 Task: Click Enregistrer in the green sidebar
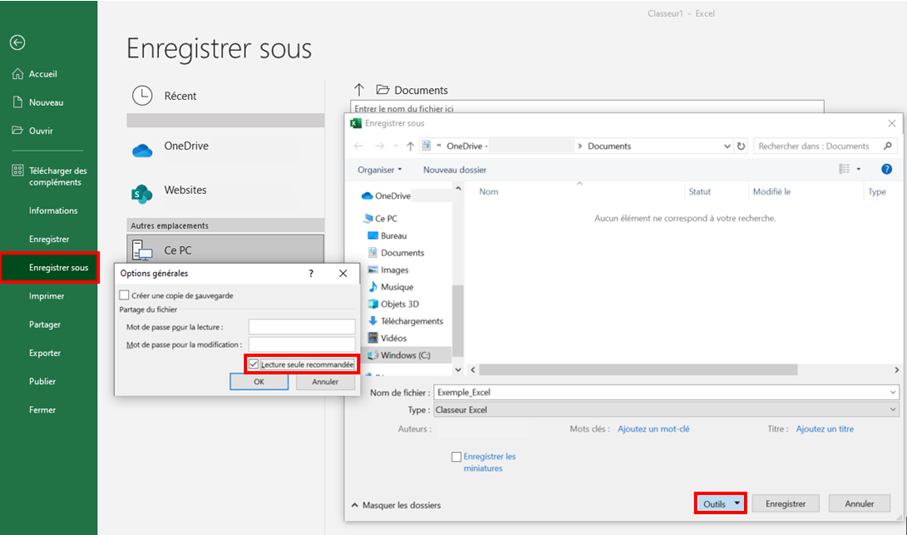tap(49, 239)
